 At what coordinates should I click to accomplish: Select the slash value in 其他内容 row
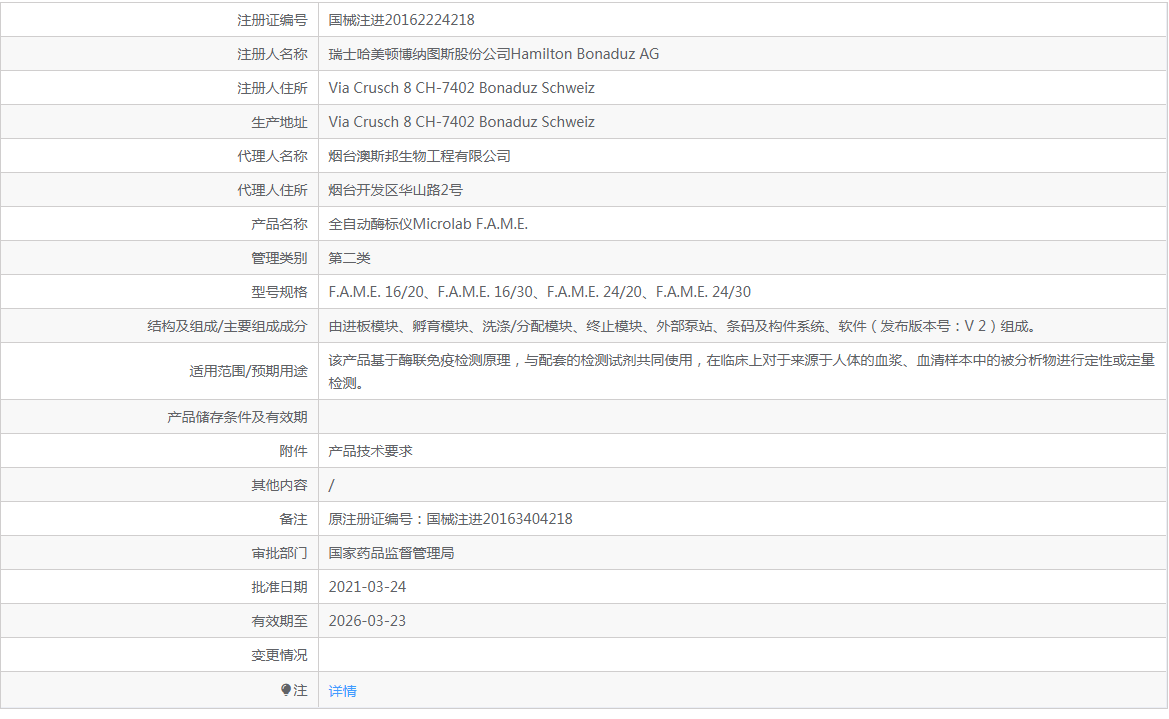332,486
